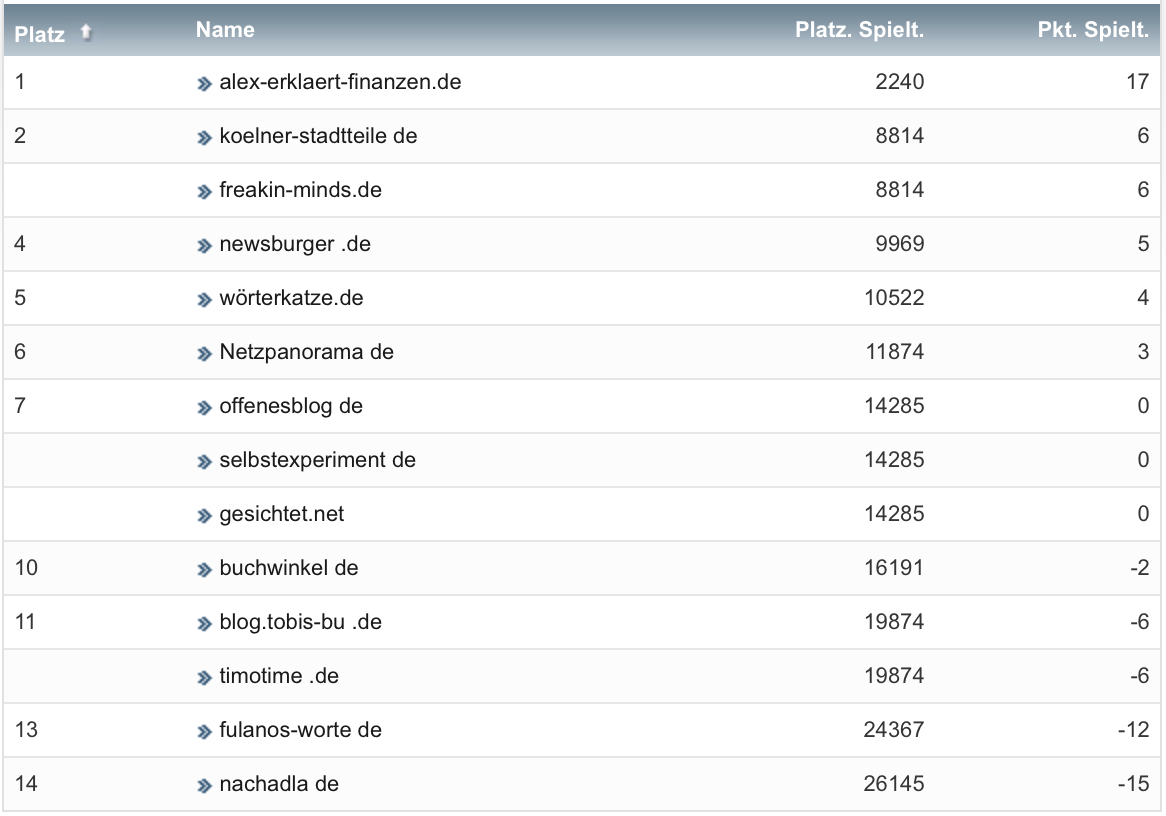This screenshot has width=1166, height=816.
Task: Open the offenesblog de link
Action: [x=291, y=406]
